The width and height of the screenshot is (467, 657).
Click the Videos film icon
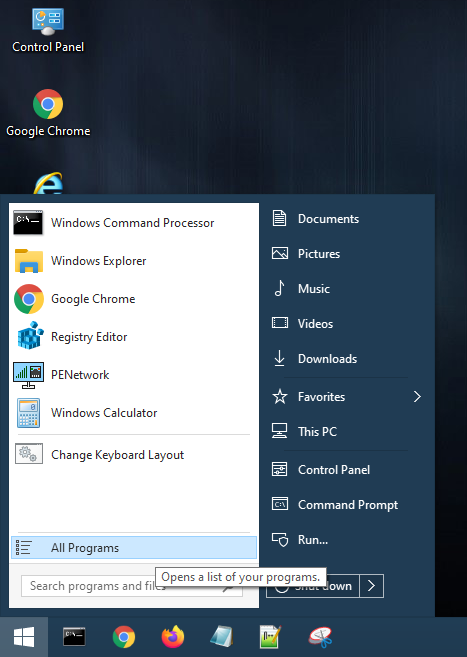(x=280, y=323)
